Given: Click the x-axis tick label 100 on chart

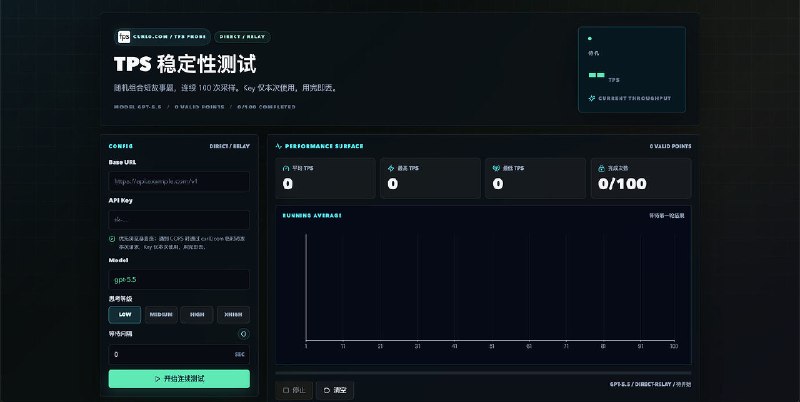Looking at the screenshot, I should [674, 346].
